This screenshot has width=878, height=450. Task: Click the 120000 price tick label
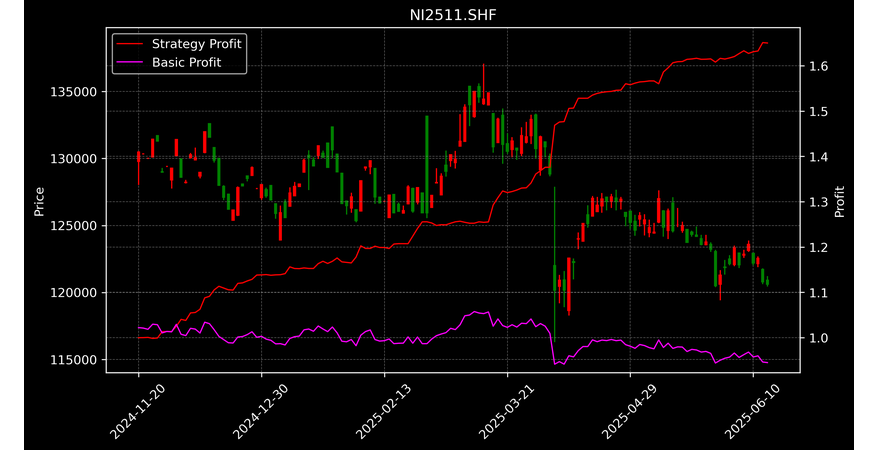coord(74,293)
